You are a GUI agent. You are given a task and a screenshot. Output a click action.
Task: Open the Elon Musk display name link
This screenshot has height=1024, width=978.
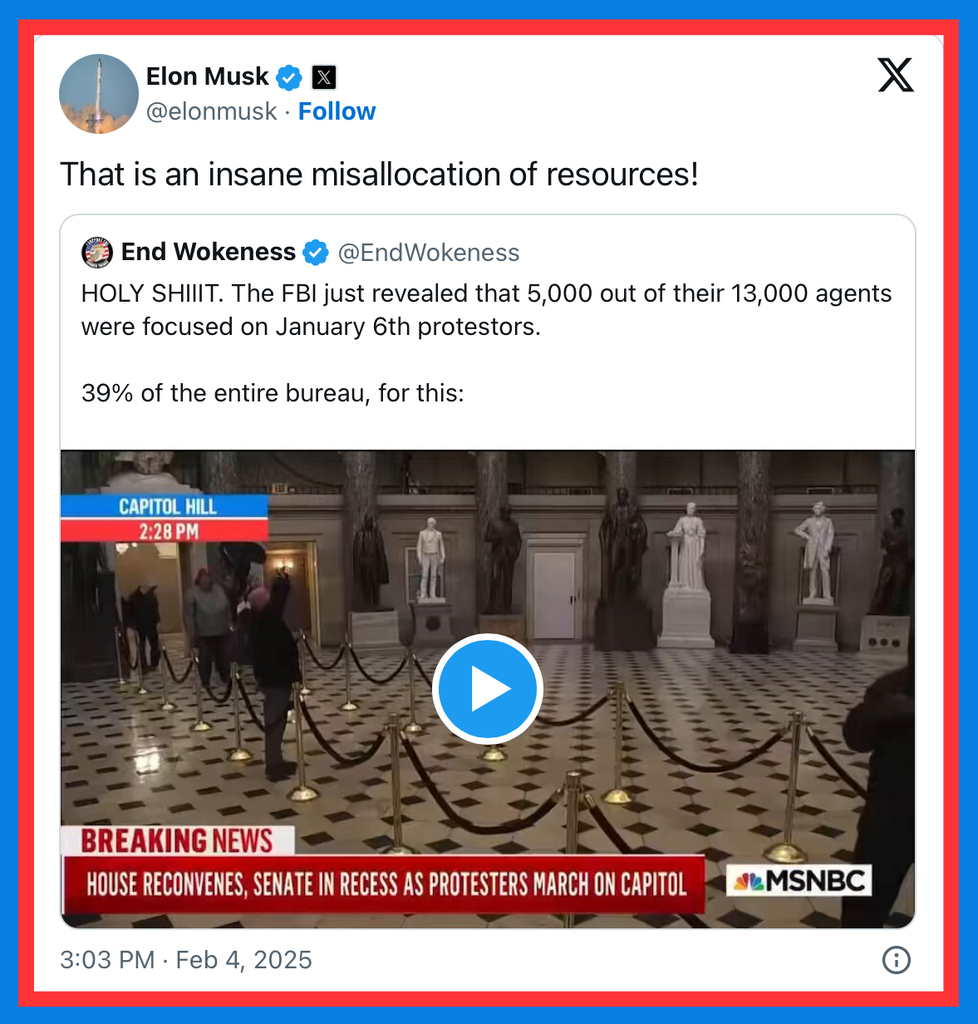(x=207, y=76)
